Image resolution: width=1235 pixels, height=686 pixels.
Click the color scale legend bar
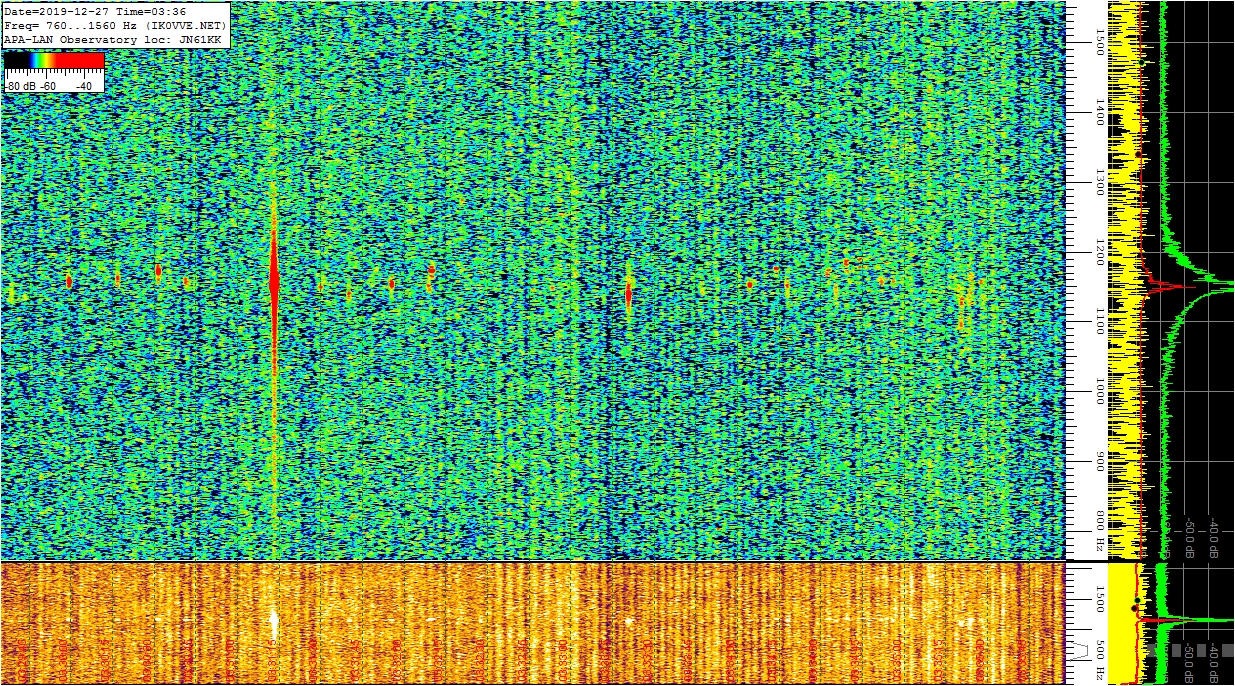tap(54, 60)
